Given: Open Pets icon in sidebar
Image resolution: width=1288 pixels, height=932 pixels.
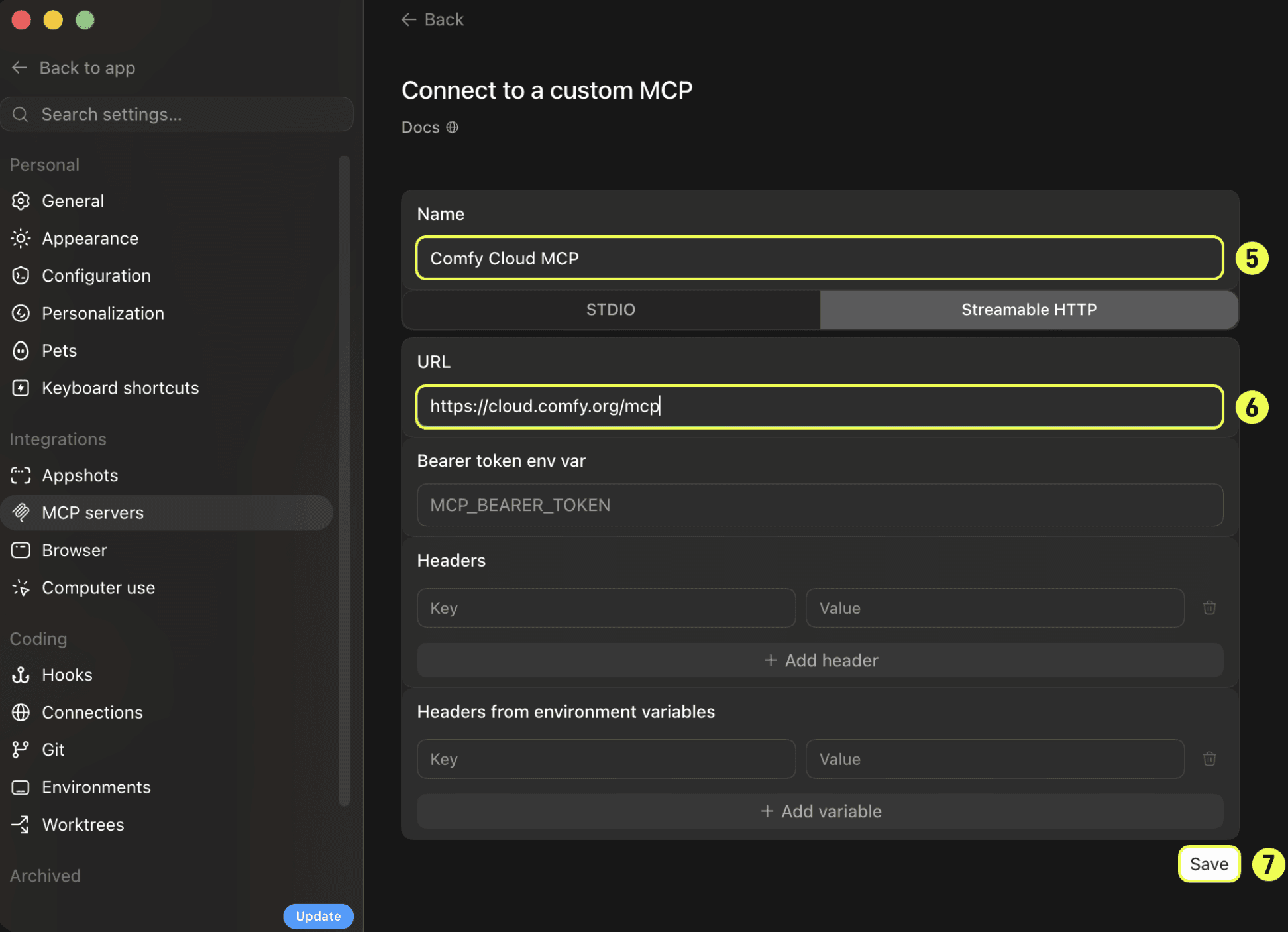Looking at the screenshot, I should (x=21, y=351).
